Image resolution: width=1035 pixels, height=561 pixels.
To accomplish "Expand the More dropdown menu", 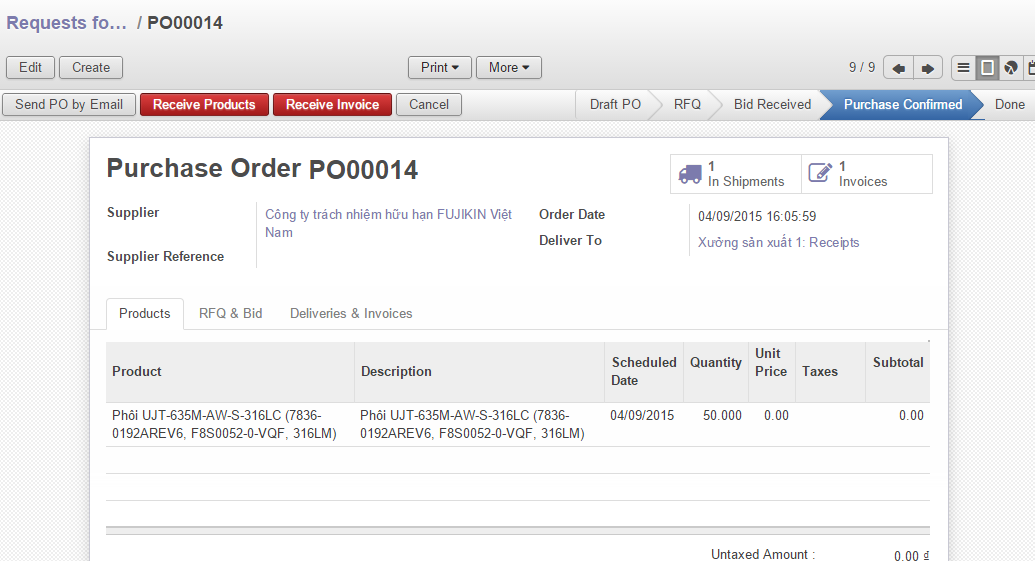I will tap(508, 68).
